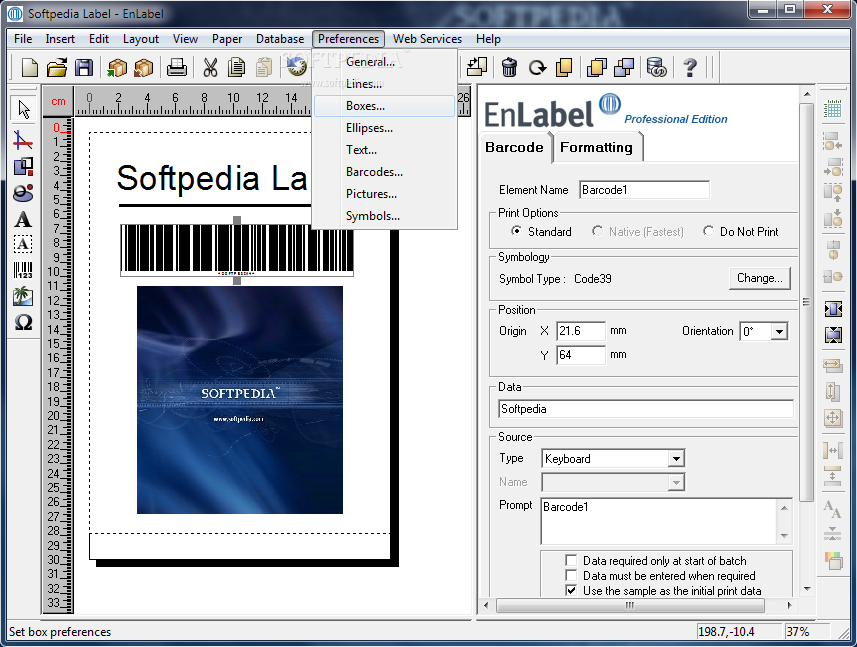Select the Softpedia picture on the label
857x647 pixels.
(240, 399)
